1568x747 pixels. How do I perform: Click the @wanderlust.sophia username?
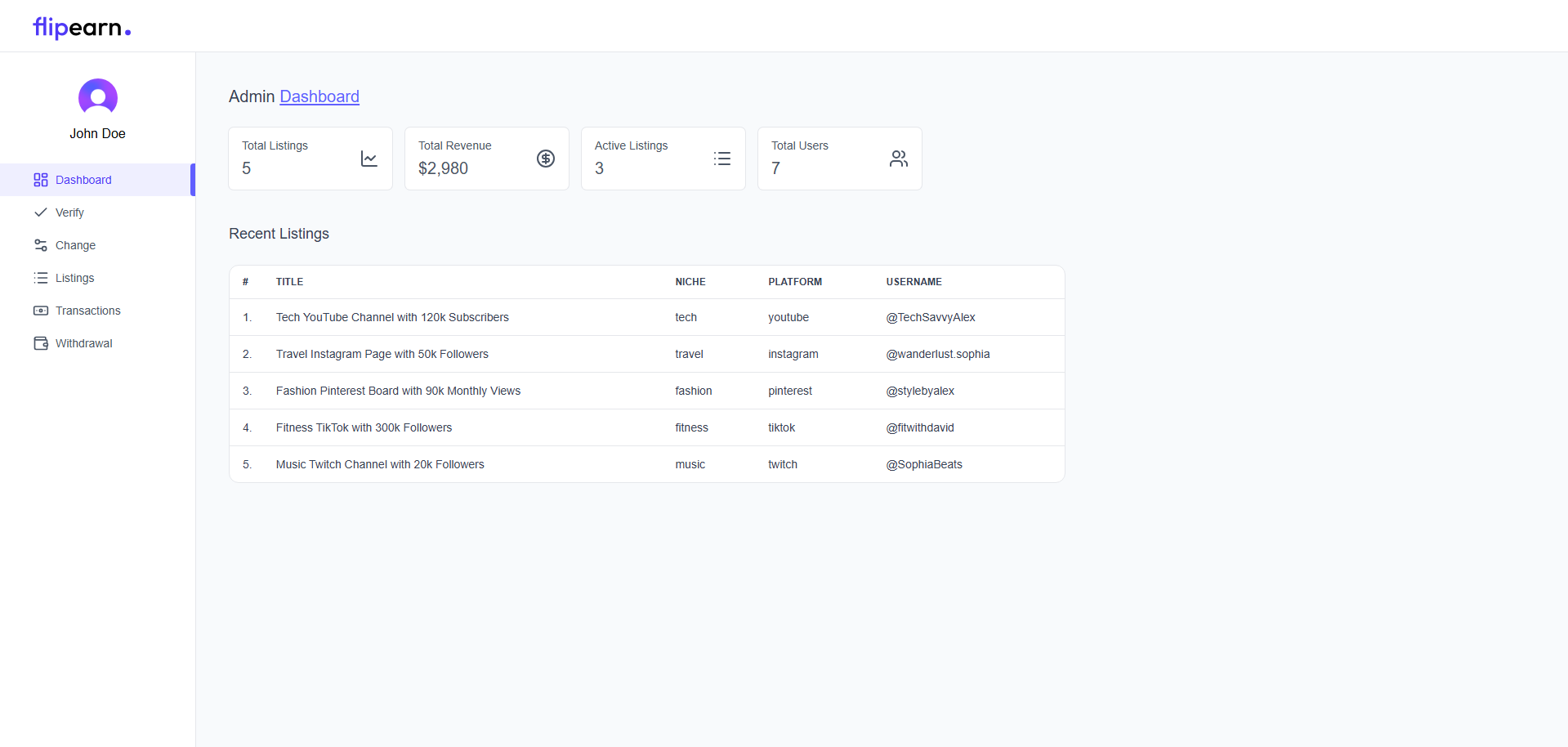click(937, 354)
